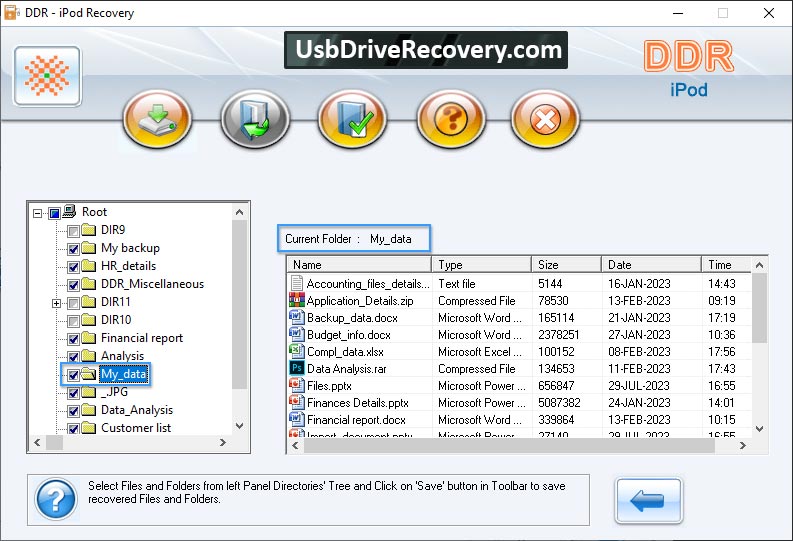Uncheck the DDR_Miscellaneous checkbox
Screen dimensions: 793x541
[x=73, y=285]
